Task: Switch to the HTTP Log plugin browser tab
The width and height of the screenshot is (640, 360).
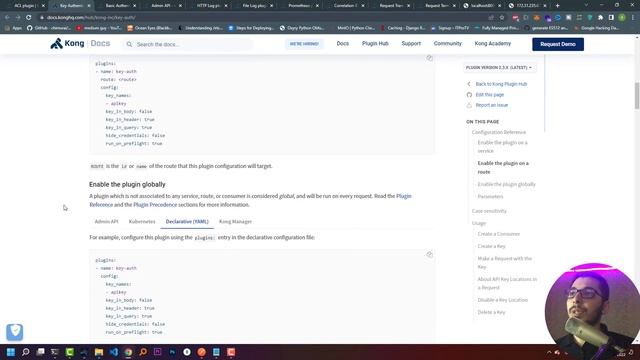Action: click(208, 6)
